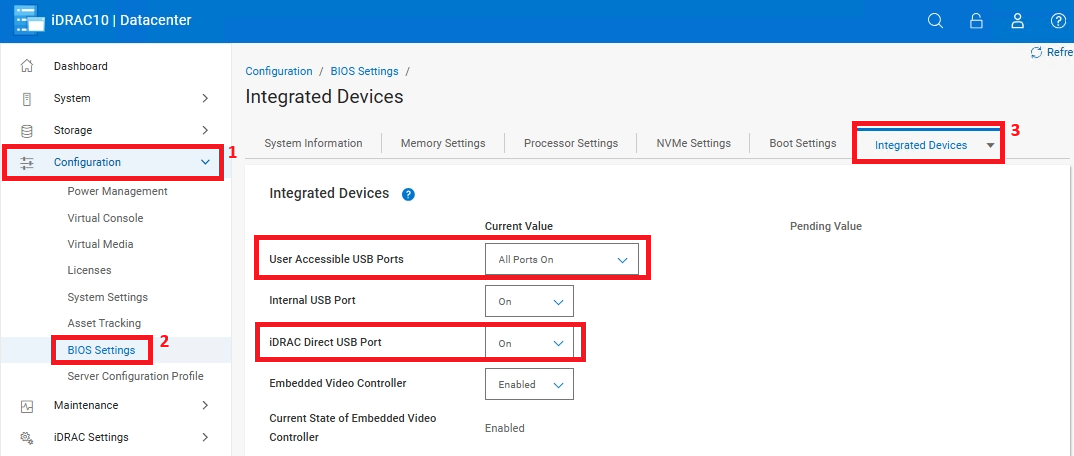Viewport: 1074px width, 456px height.
Task: Click the System server icon
Action: [27, 99]
